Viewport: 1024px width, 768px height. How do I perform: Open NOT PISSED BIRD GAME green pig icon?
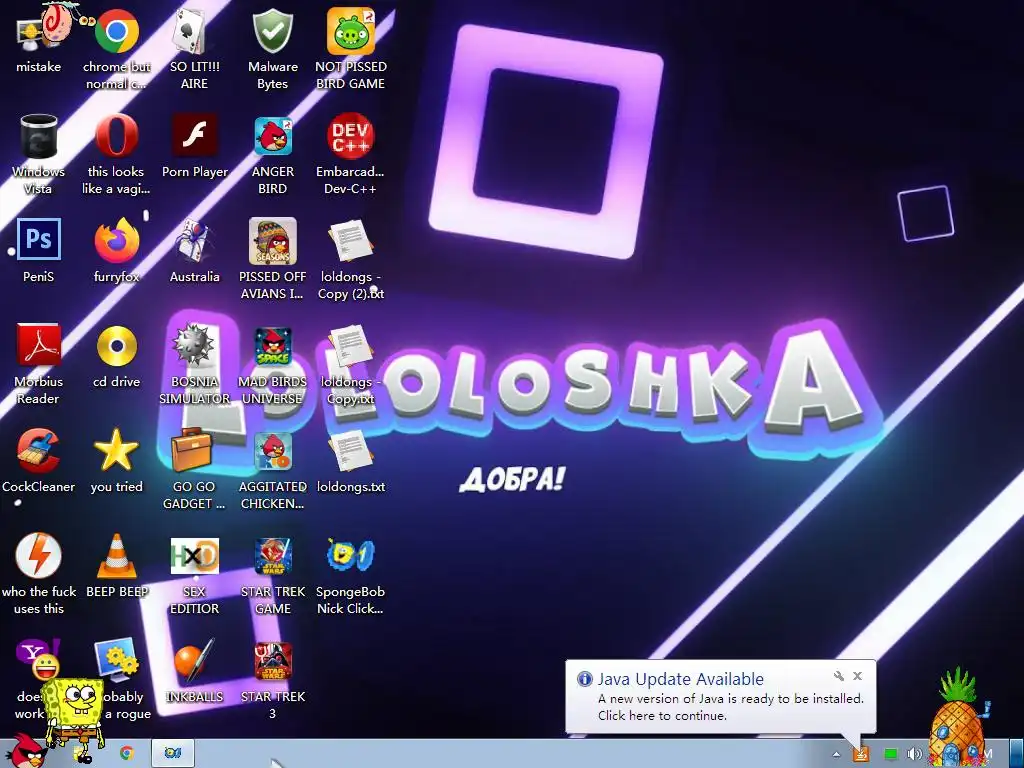click(351, 31)
